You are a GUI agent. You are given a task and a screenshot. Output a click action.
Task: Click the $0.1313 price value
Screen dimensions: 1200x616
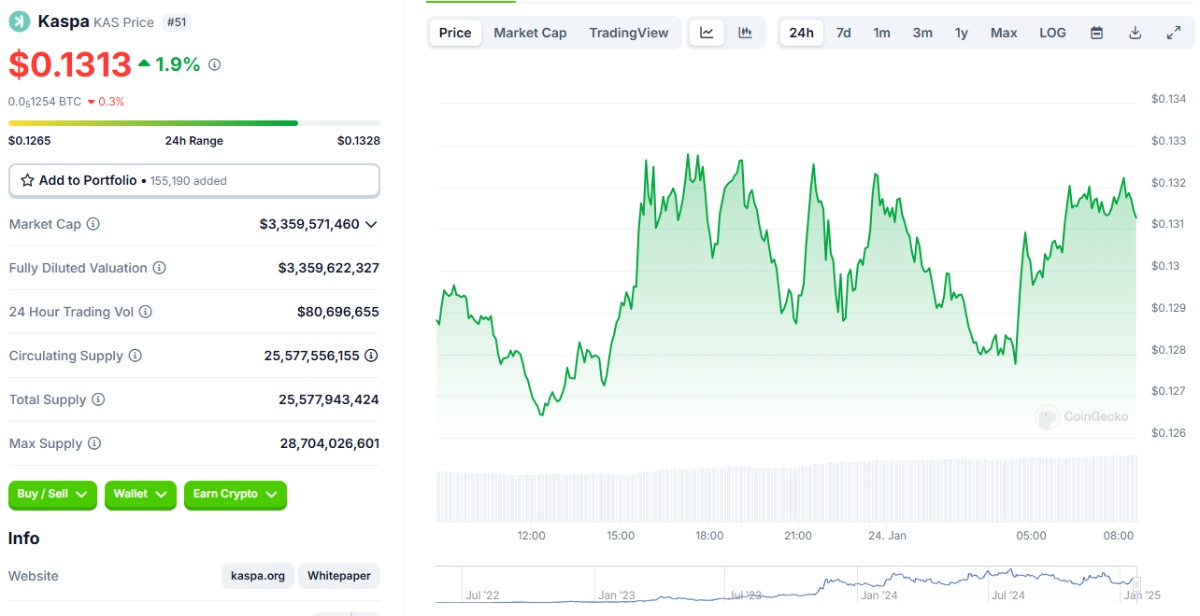pyautogui.click(x=70, y=64)
